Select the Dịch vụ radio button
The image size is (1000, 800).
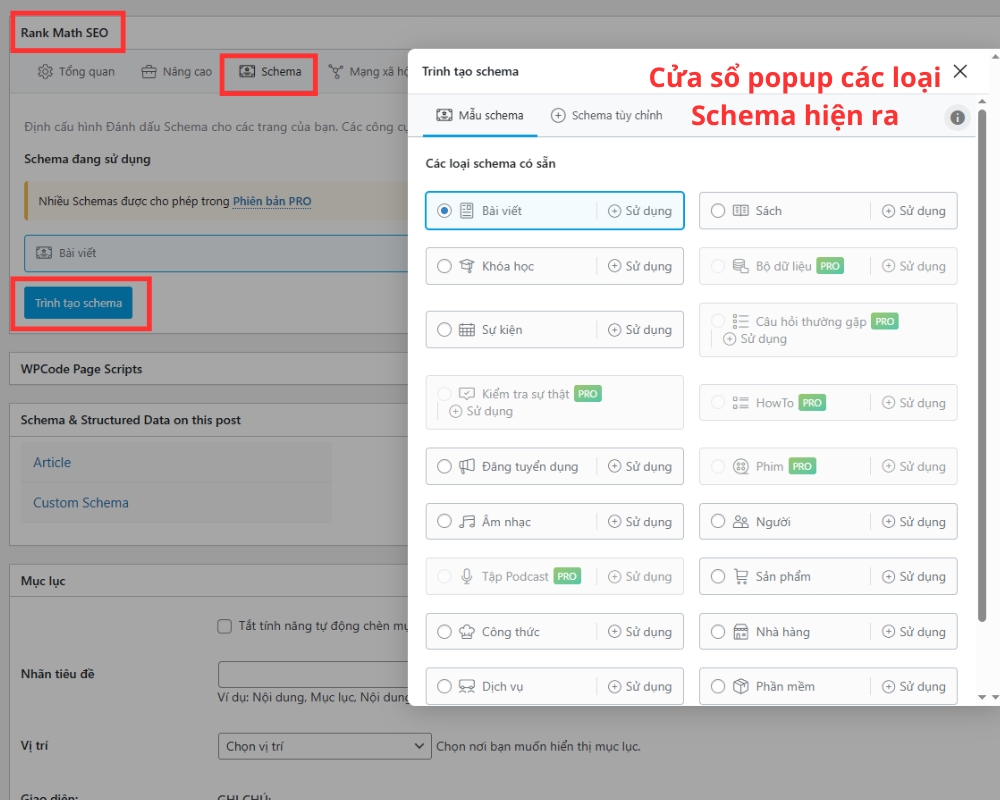[x=445, y=686]
